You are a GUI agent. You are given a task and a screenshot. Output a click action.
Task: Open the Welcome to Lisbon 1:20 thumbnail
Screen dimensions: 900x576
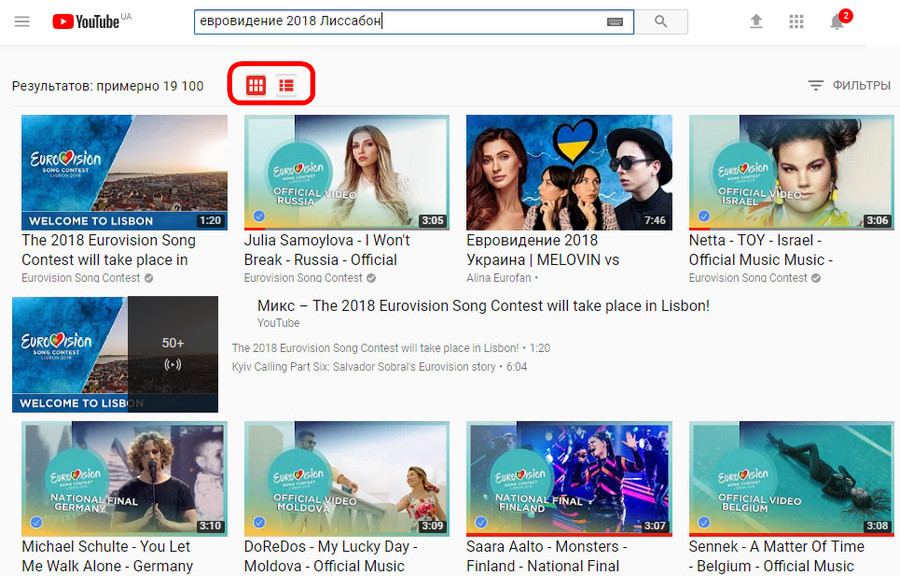point(125,173)
